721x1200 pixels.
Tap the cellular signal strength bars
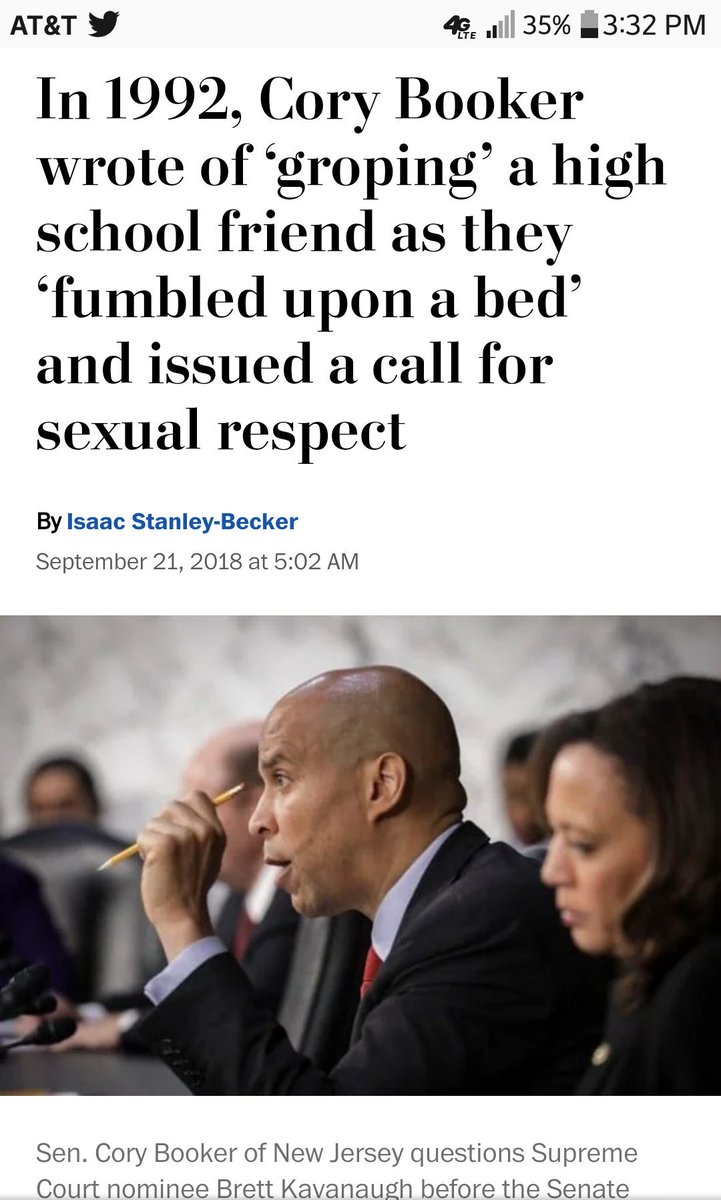coord(500,25)
